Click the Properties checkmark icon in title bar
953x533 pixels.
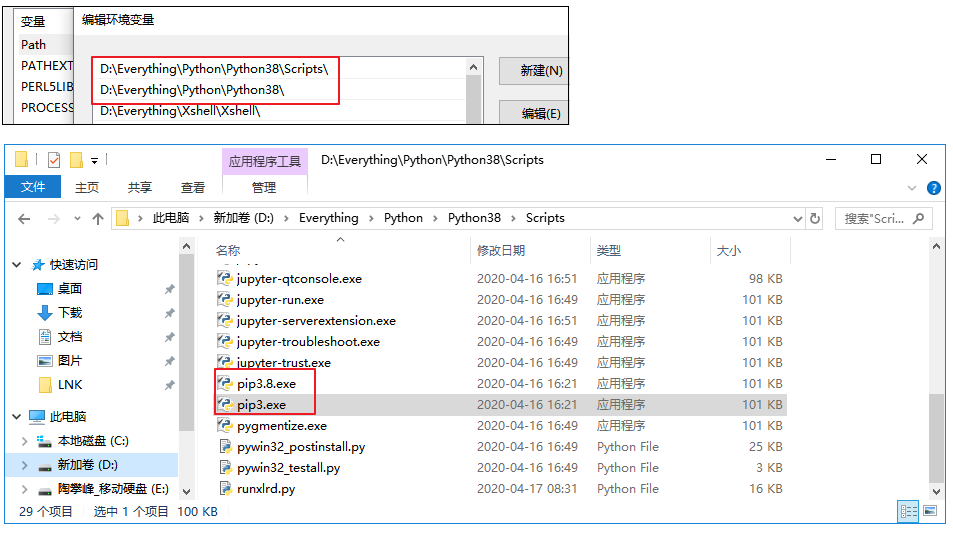pyautogui.click(x=54, y=160)
